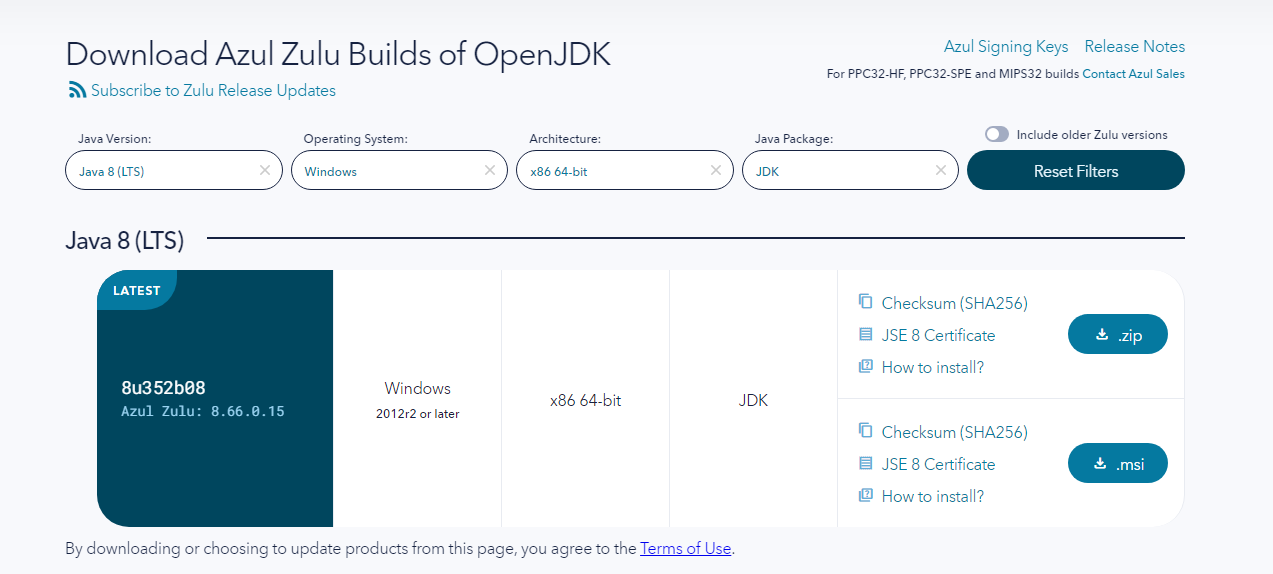Click certificate icon in the .msi row
This screenshot has height=574, width=1273.
click(866, 464)
